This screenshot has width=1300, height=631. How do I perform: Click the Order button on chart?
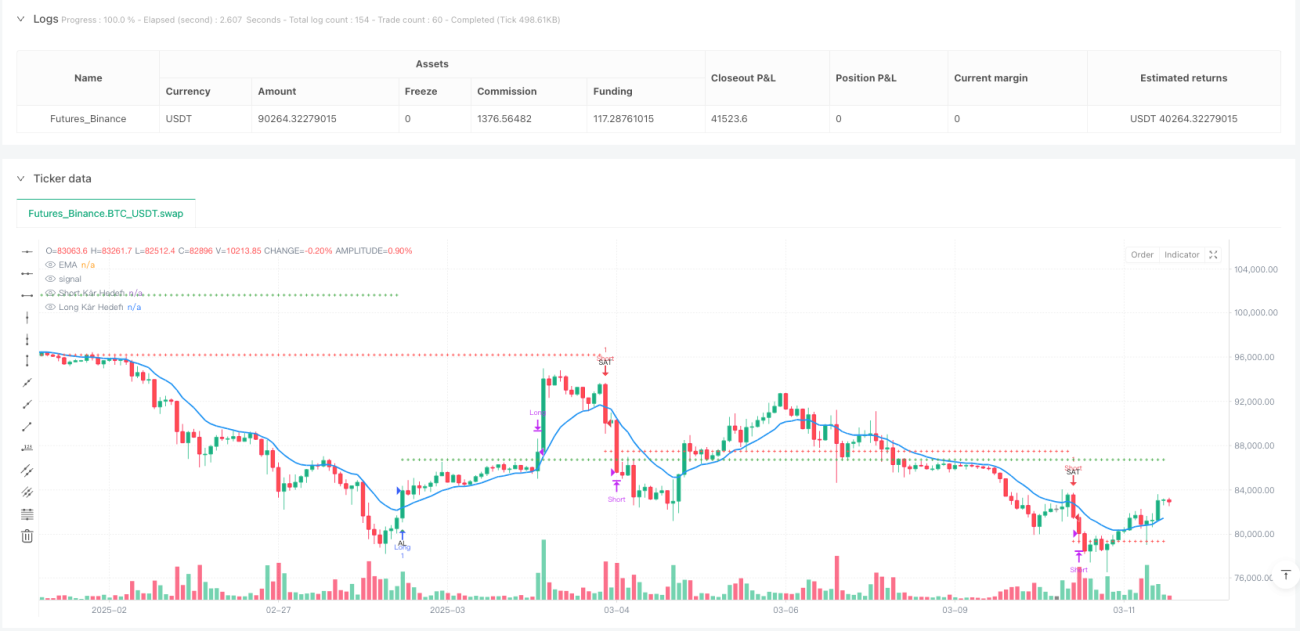tap(1142, 255)
